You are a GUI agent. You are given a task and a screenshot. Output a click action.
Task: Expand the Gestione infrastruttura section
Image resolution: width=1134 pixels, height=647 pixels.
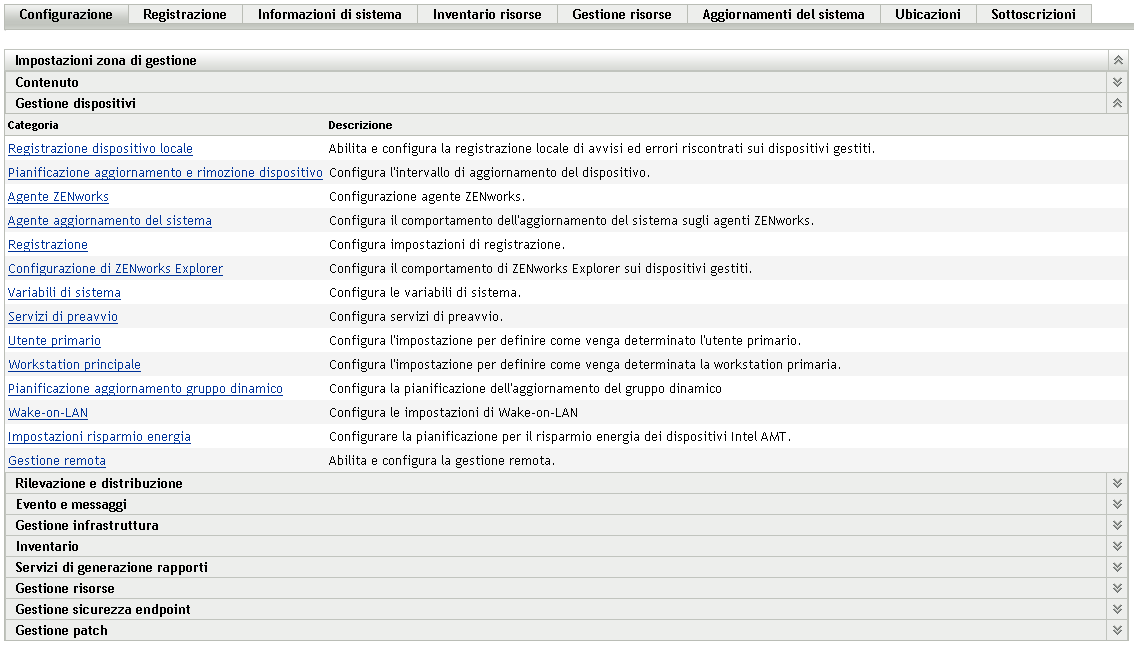pos(1116,525)
